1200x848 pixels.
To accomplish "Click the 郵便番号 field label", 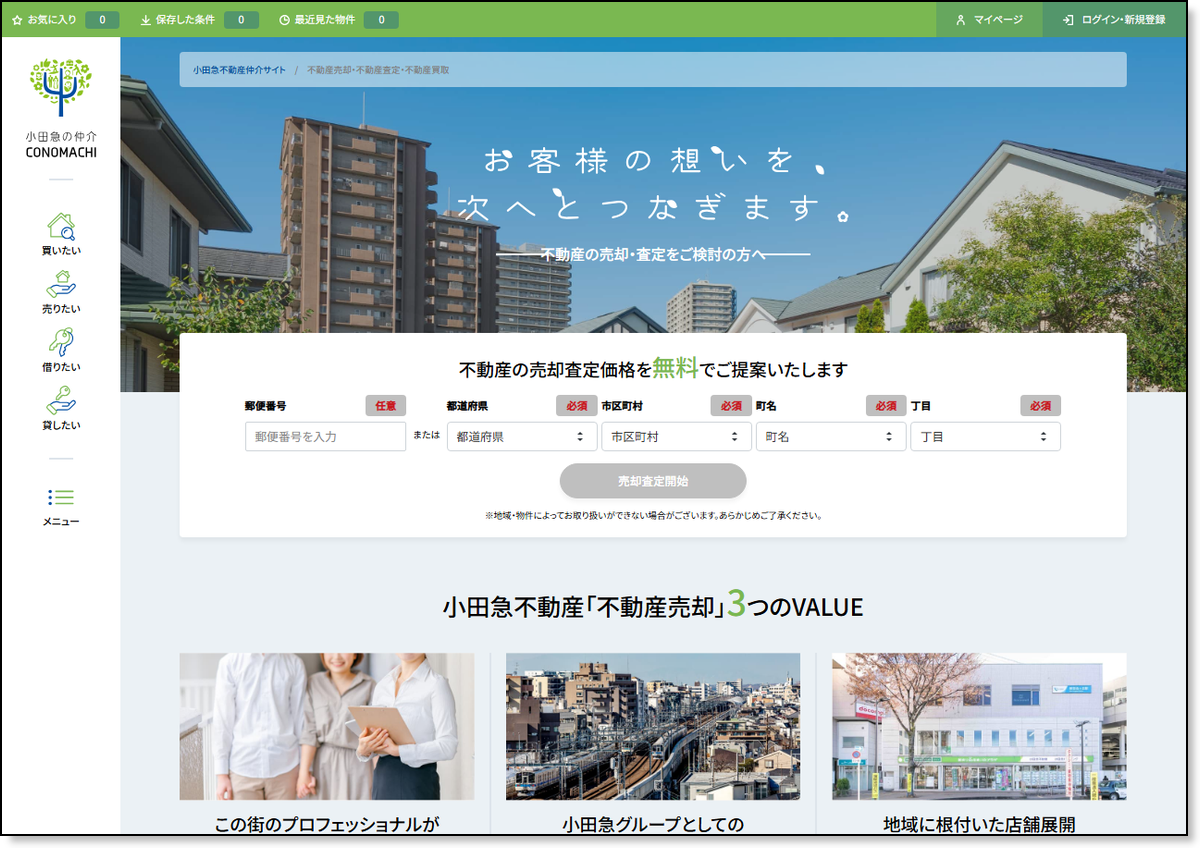I will point(265,406).
